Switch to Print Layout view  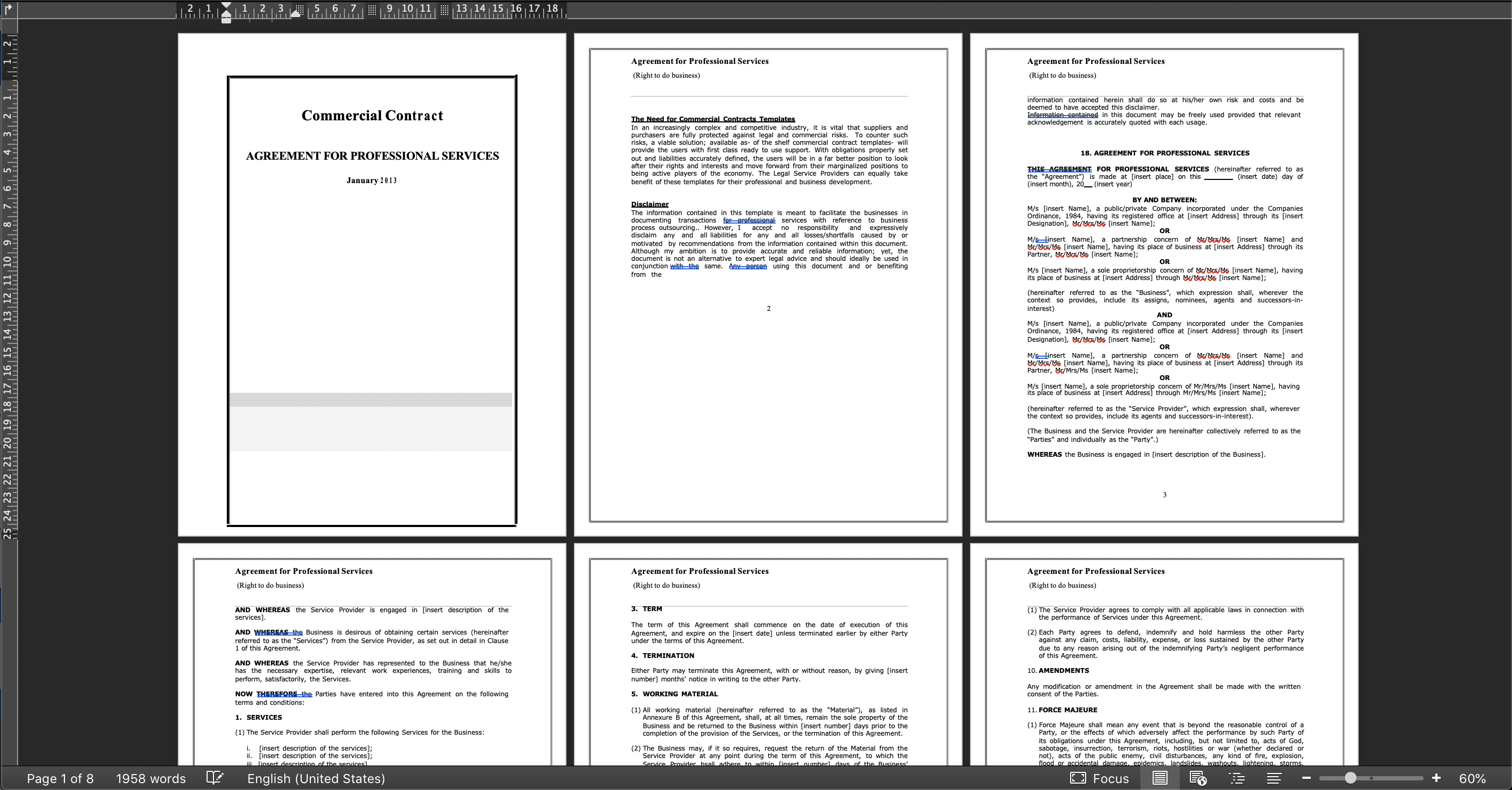tap(1159, 778)
